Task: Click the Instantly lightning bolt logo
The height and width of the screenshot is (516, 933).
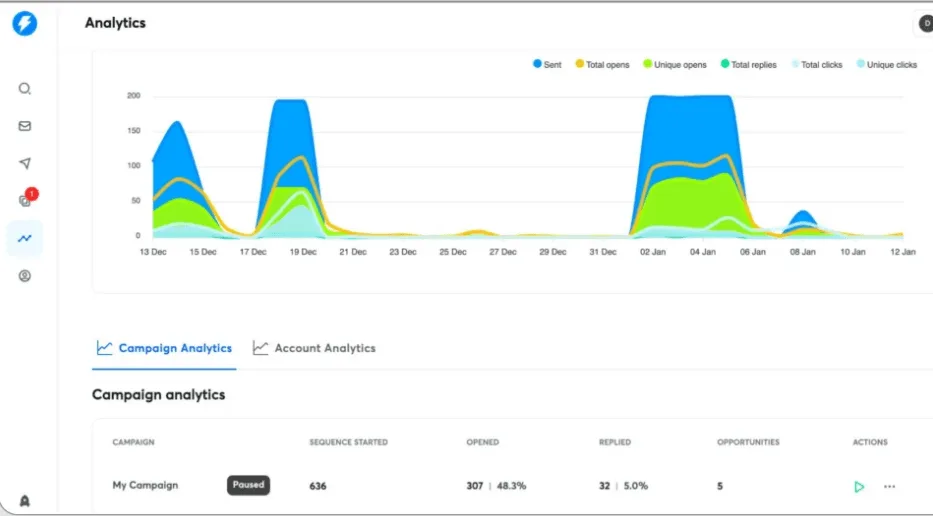Action: tap(25, 24)
